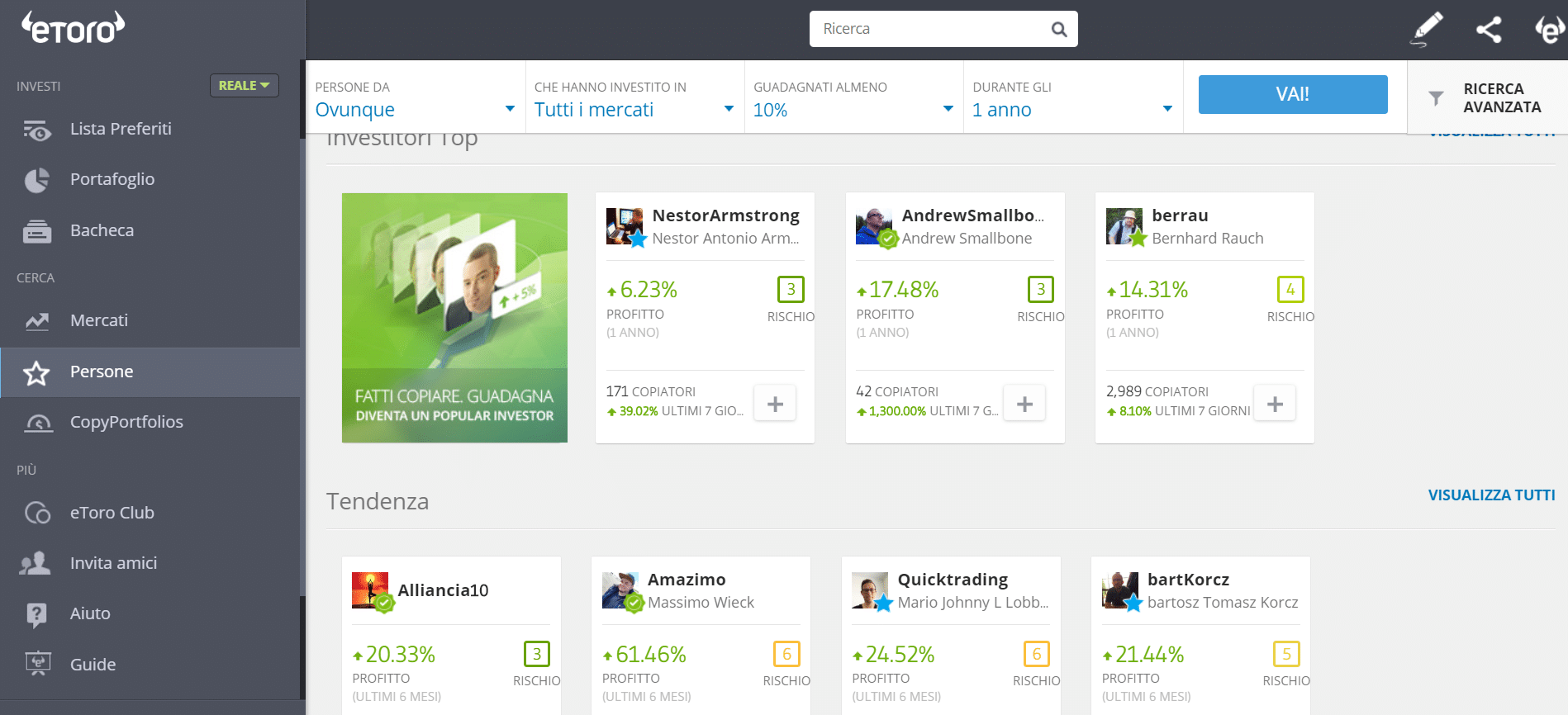The width and height of the screenshot is (1568, 715).
Task: Click the share icon in header
Action: tap(1489, 30)
